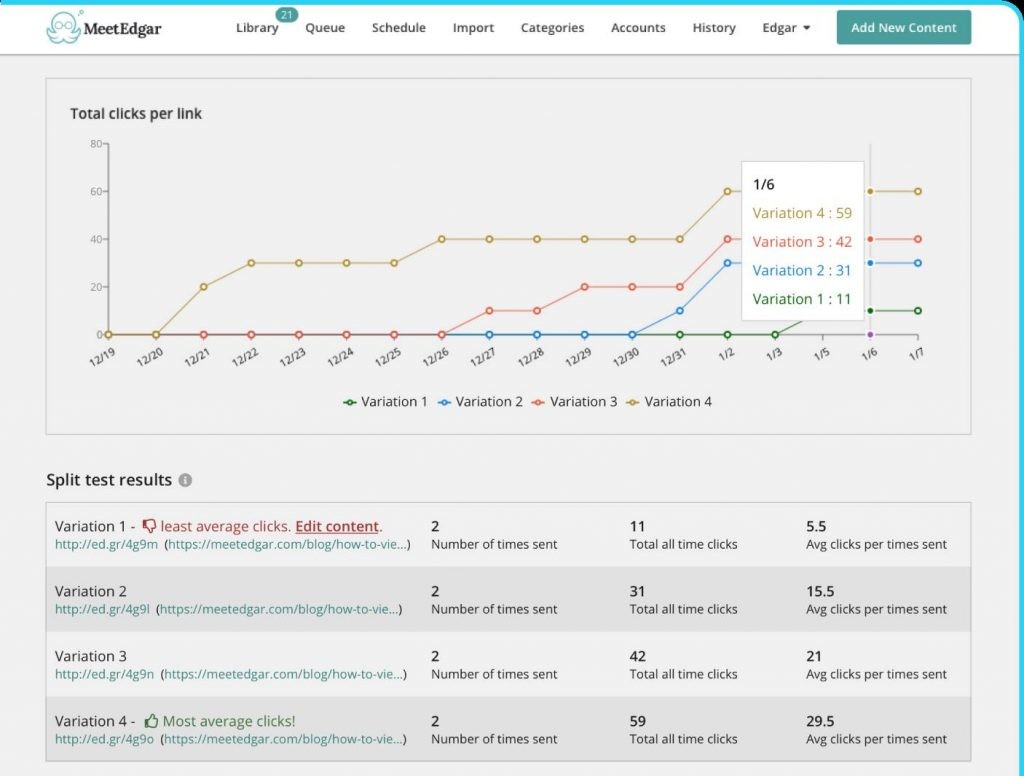
Task: Open Variation 4 full meetedgar.com blog link
Action: 283,739
